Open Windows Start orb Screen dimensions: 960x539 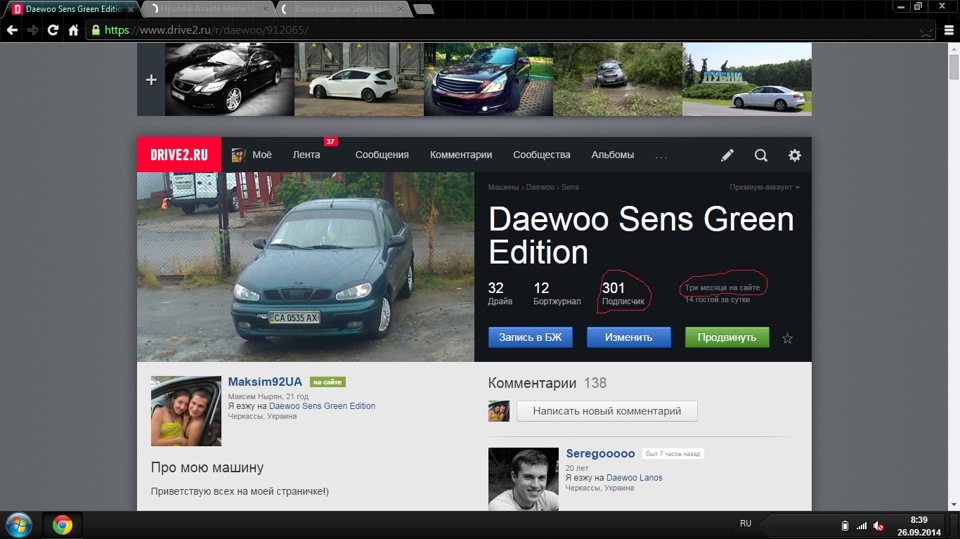tap(18, 525)
